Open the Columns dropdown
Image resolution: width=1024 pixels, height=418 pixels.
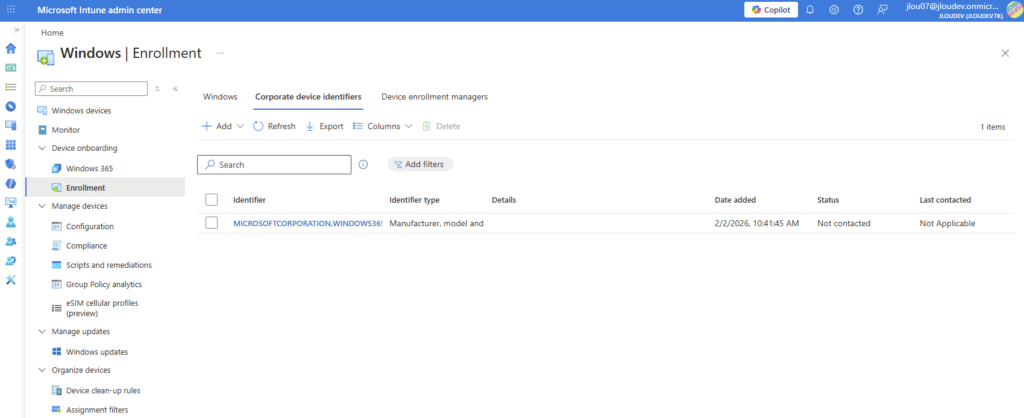point(383,127)
